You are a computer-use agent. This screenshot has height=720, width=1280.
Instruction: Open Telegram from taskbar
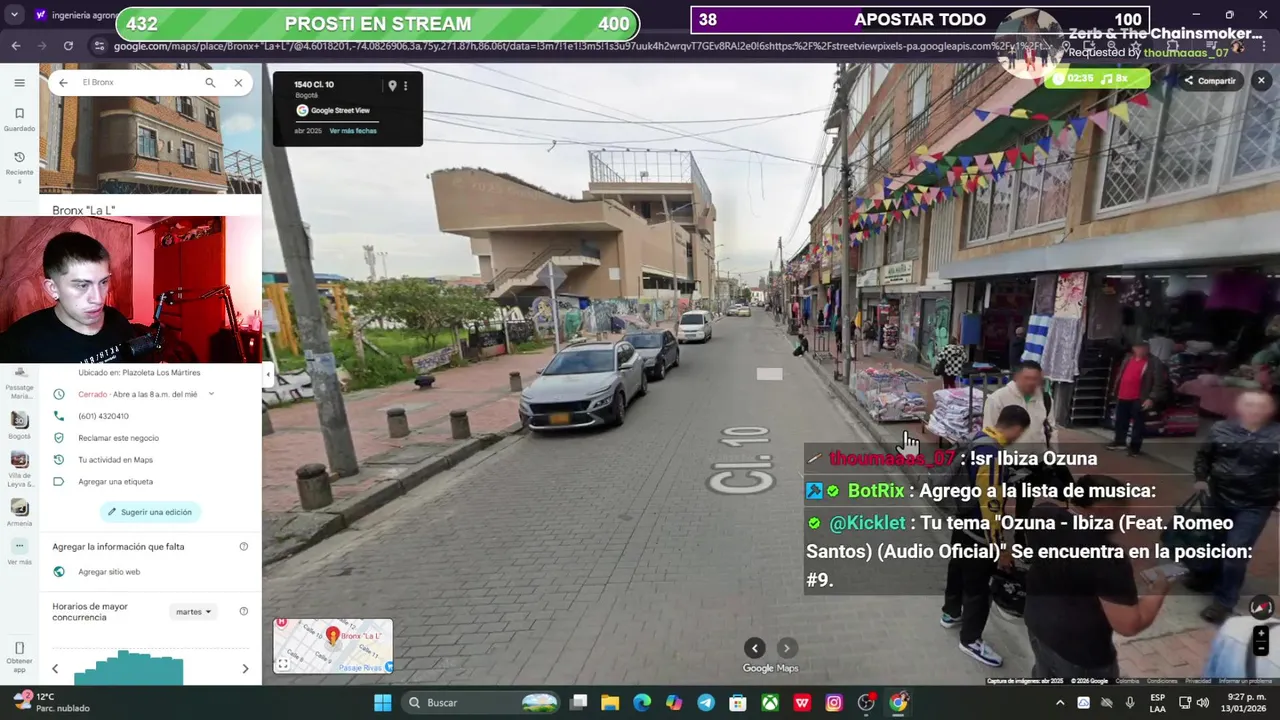[706, 703]
